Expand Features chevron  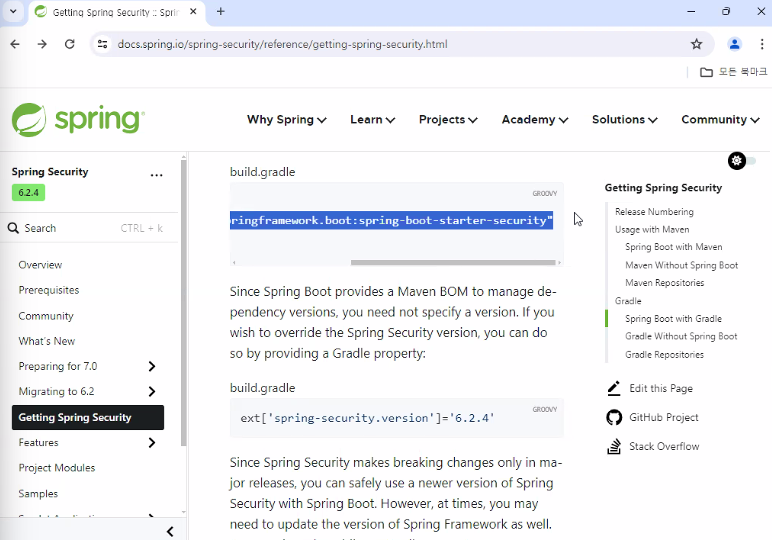point(152,443)
